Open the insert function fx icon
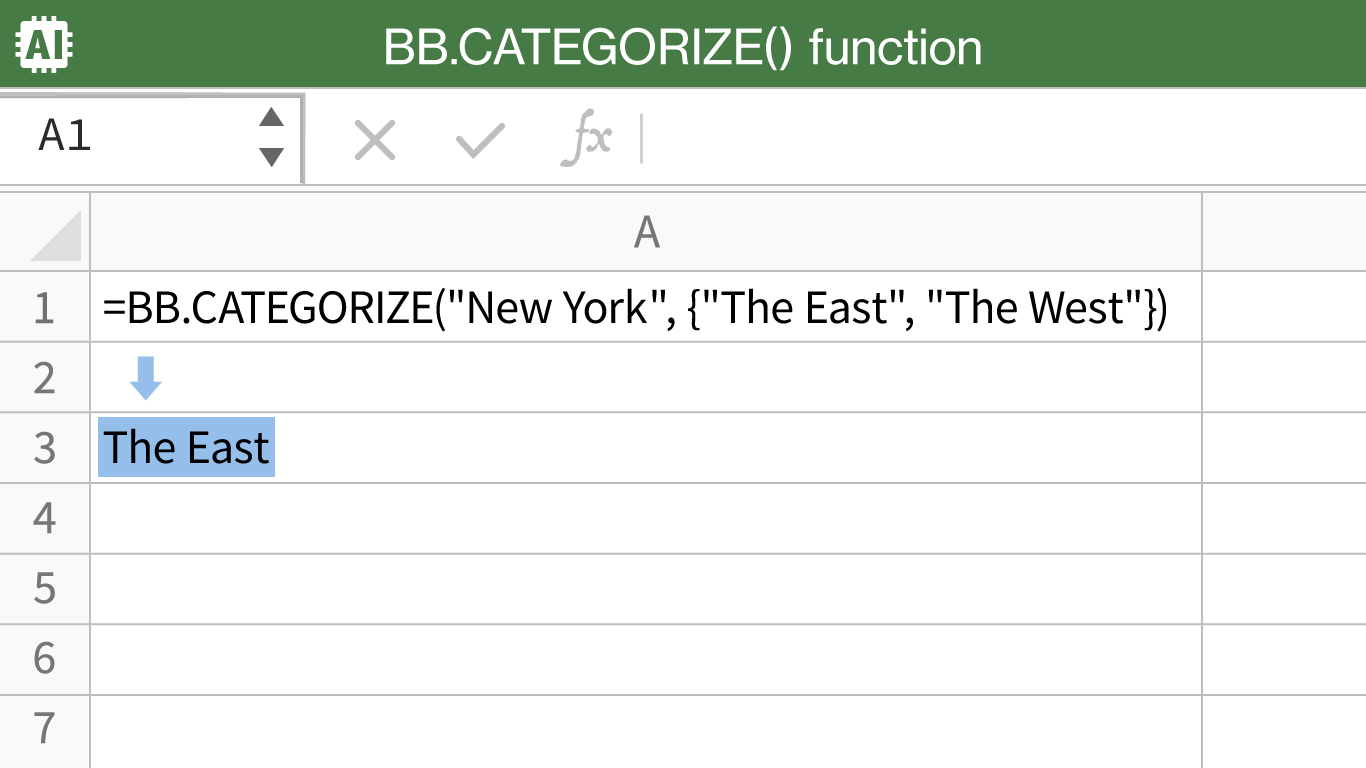 (x=585, y=140)
